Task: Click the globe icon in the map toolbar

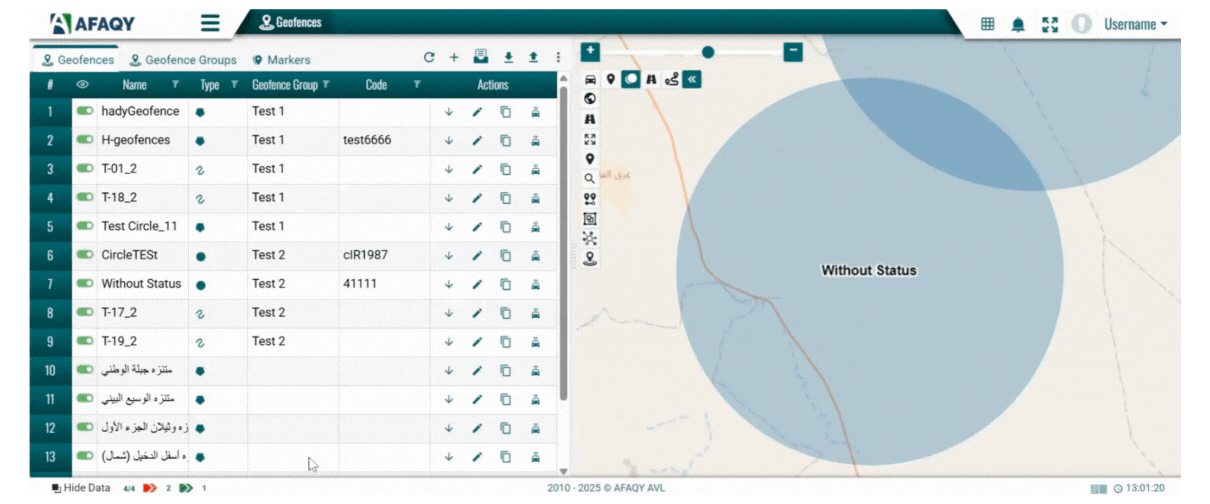Action: pos(590,99)
